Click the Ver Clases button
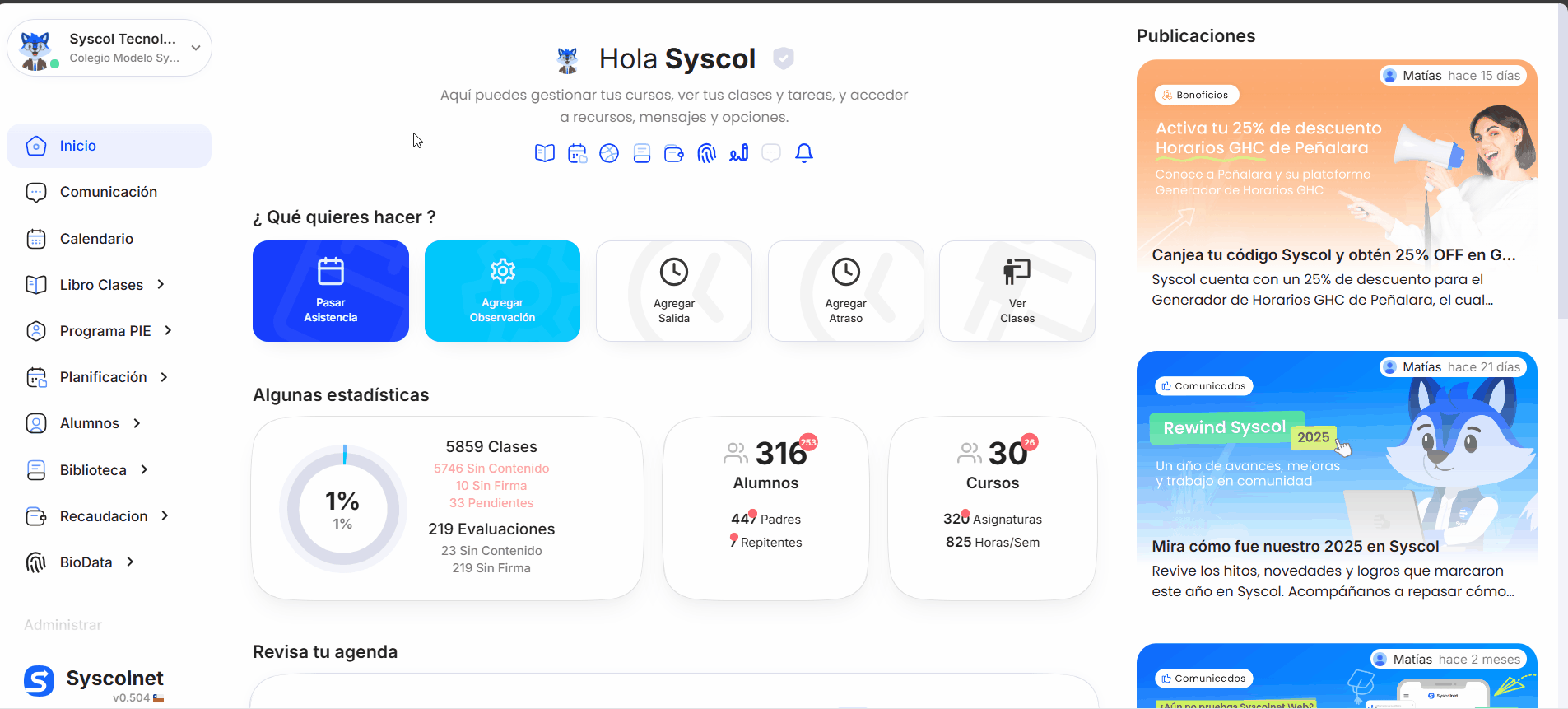 point(1017,291)
